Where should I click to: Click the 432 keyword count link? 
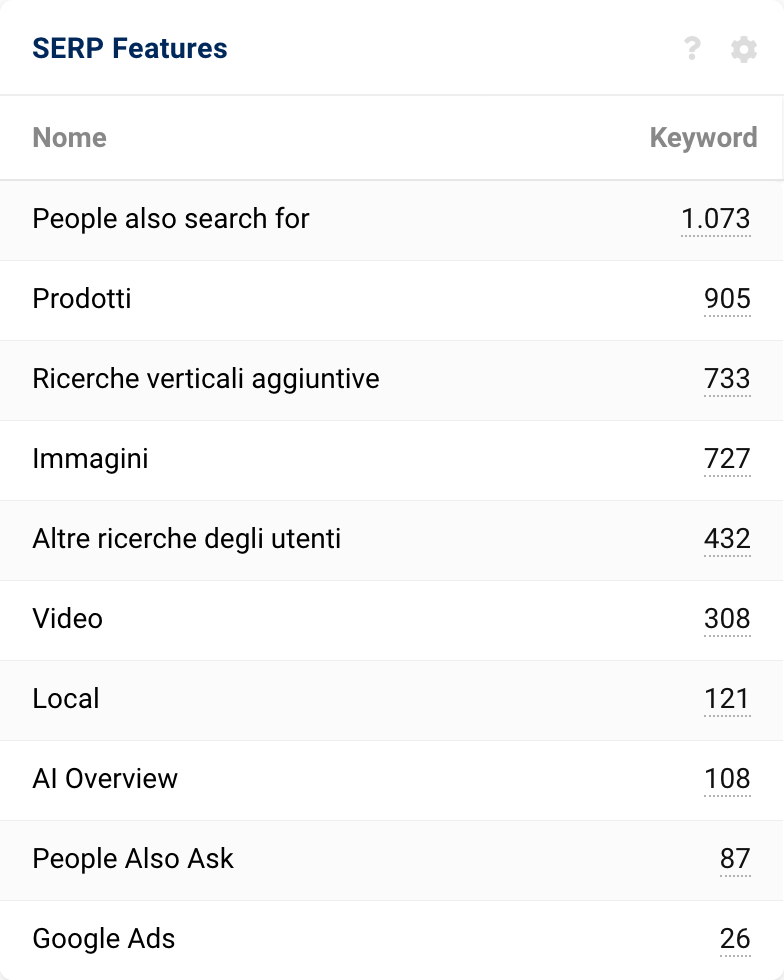[727, 539]
